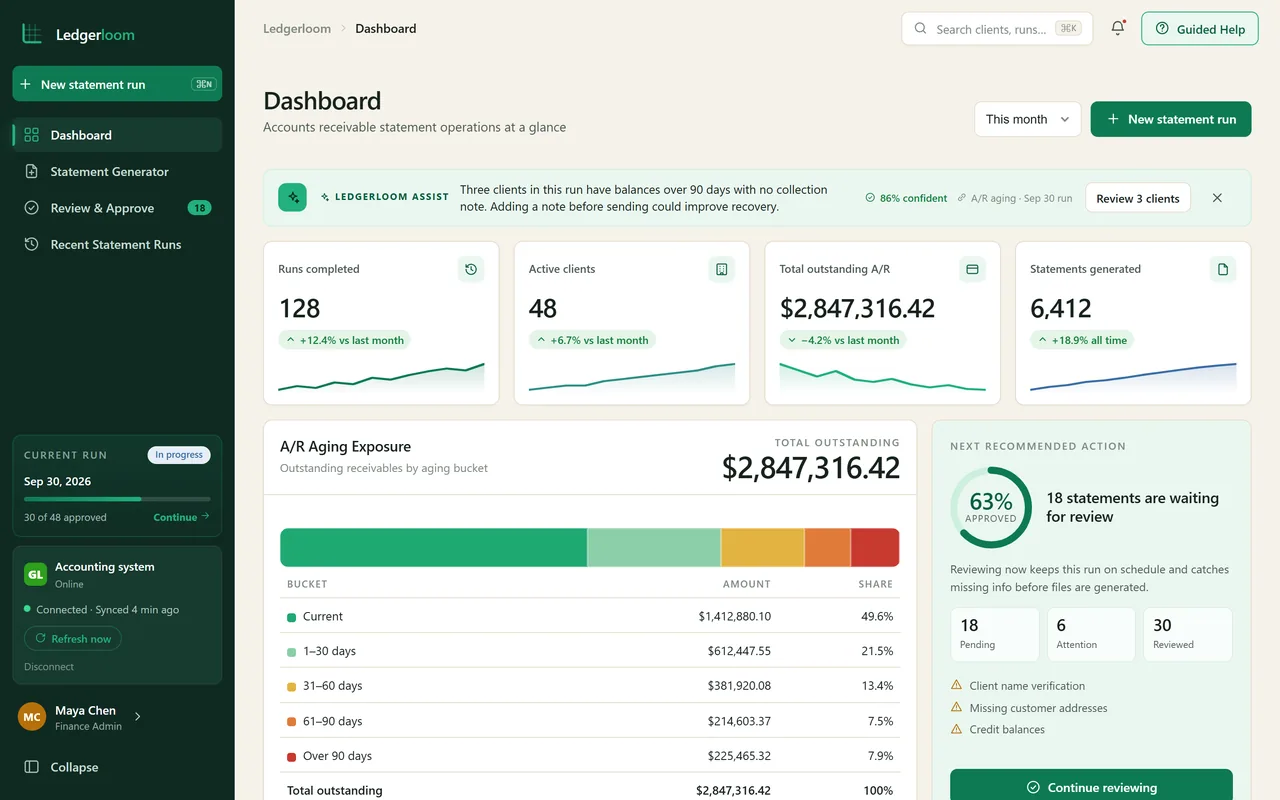1280x800 pixels.
Task: Click the Ledgerloom Assist sparkle icon
Action: tap(293, 197)
